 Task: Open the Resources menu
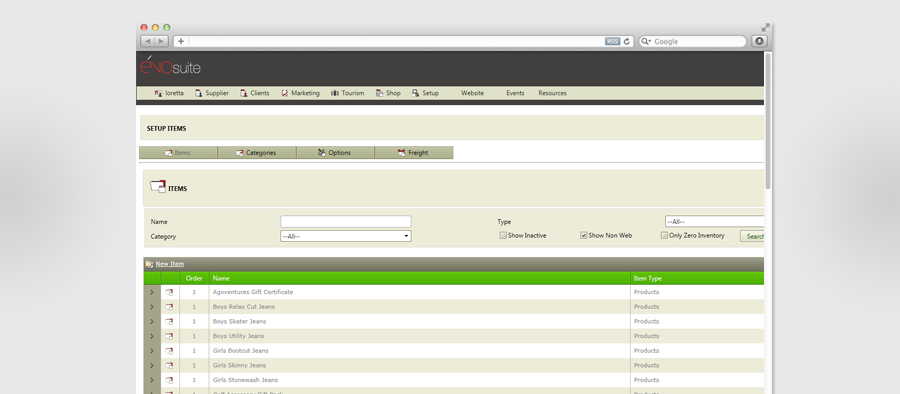pyautogui.click(x=552, y=93)
